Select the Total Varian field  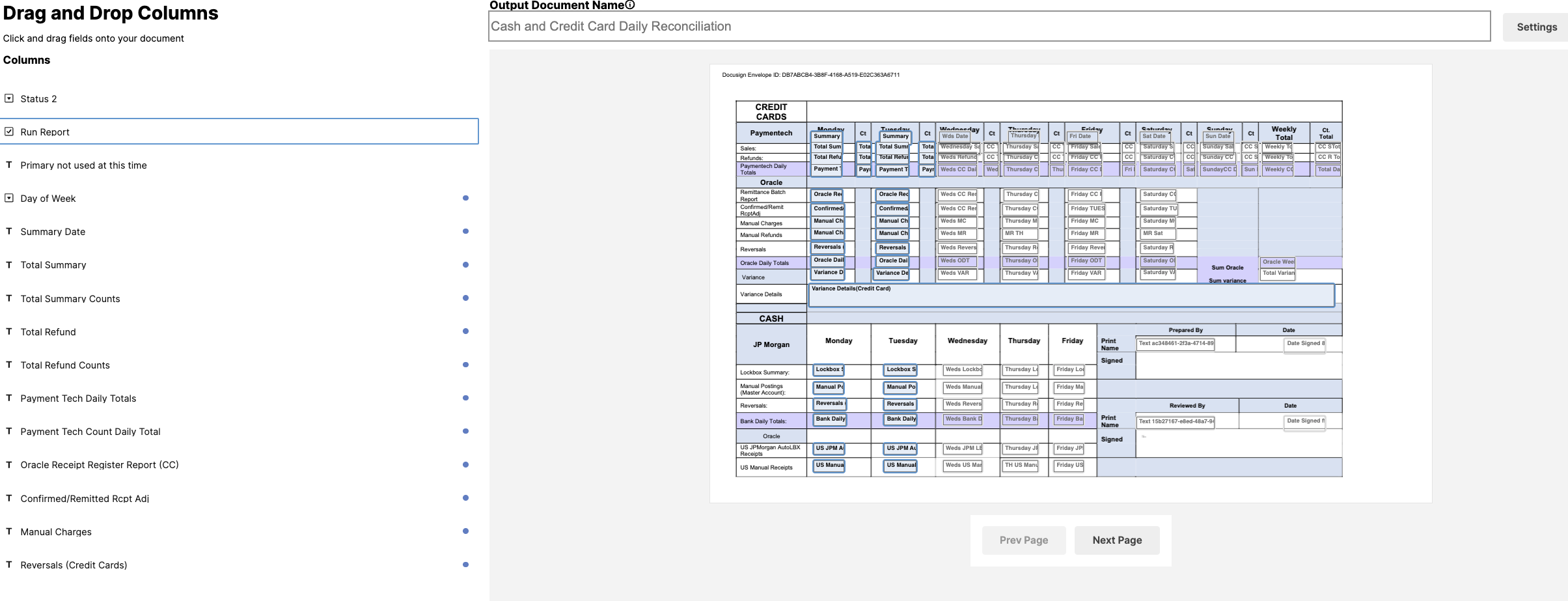coord(1278,273)
